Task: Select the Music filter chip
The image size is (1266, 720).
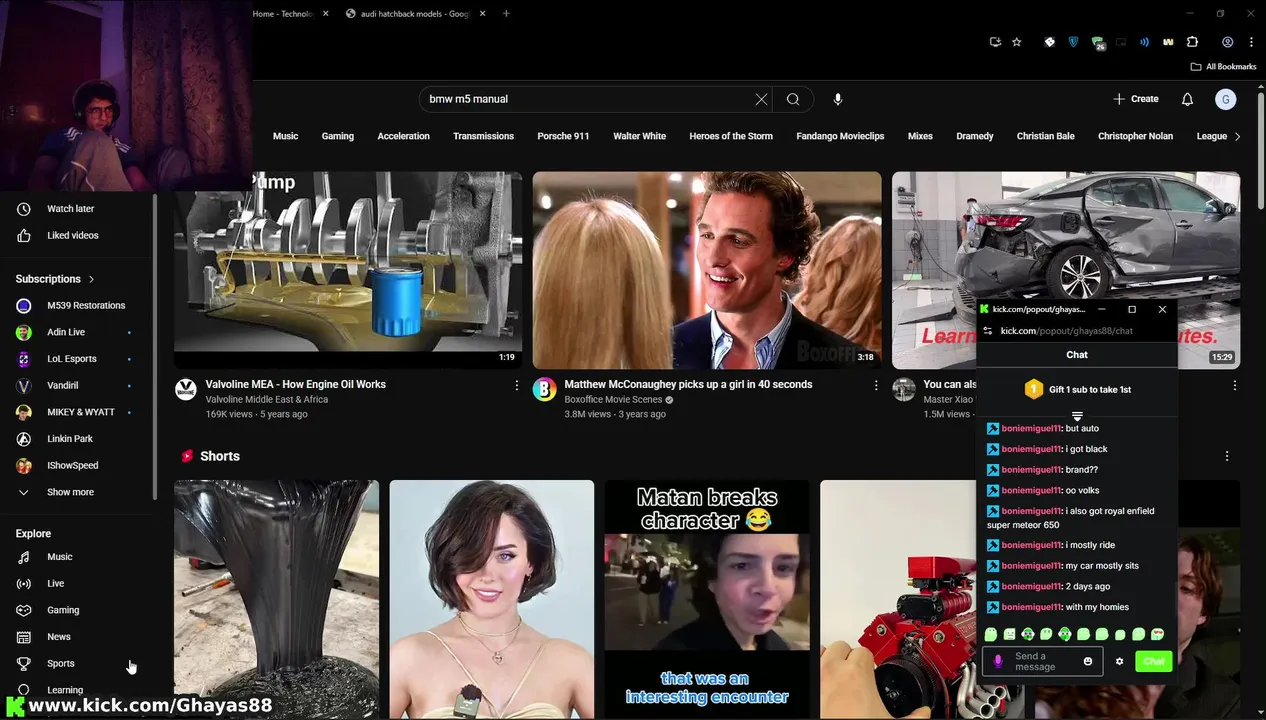Action: (x=285, y=136)
